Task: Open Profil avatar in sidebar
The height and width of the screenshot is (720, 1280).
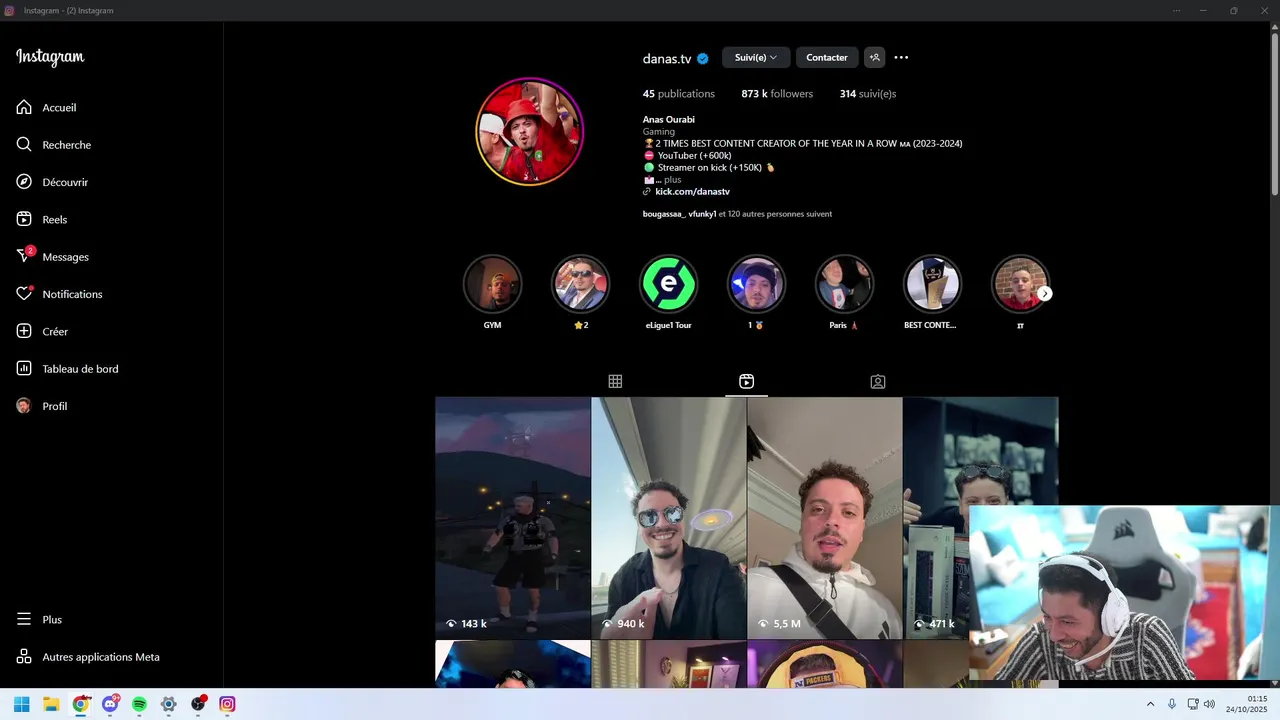Action: [24, 406]
